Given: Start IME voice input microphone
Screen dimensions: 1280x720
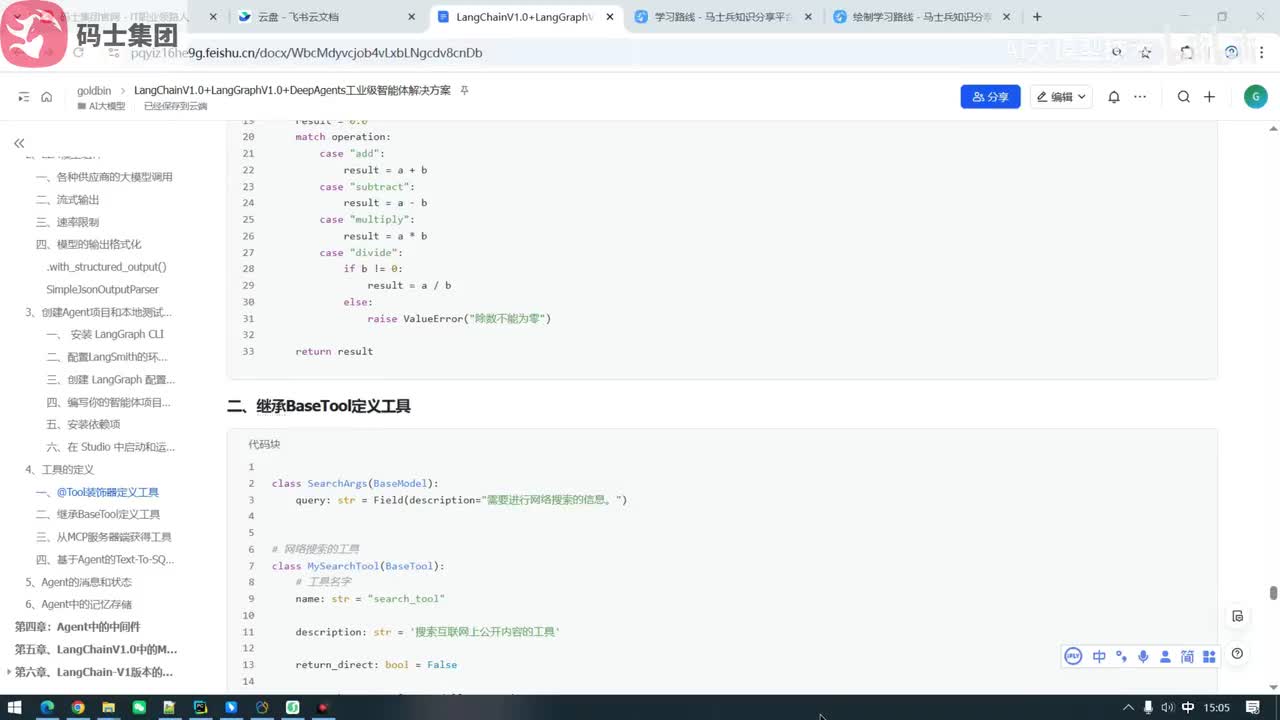Looking at the screenshot, I should tap(1143, 657).
